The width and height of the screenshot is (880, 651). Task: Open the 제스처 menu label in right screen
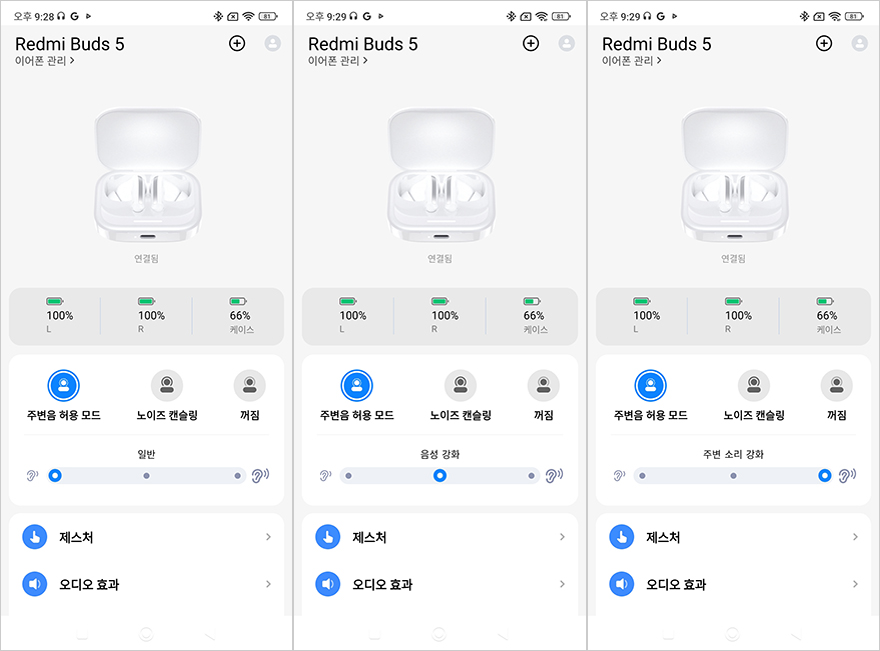[x=663, y=538]
